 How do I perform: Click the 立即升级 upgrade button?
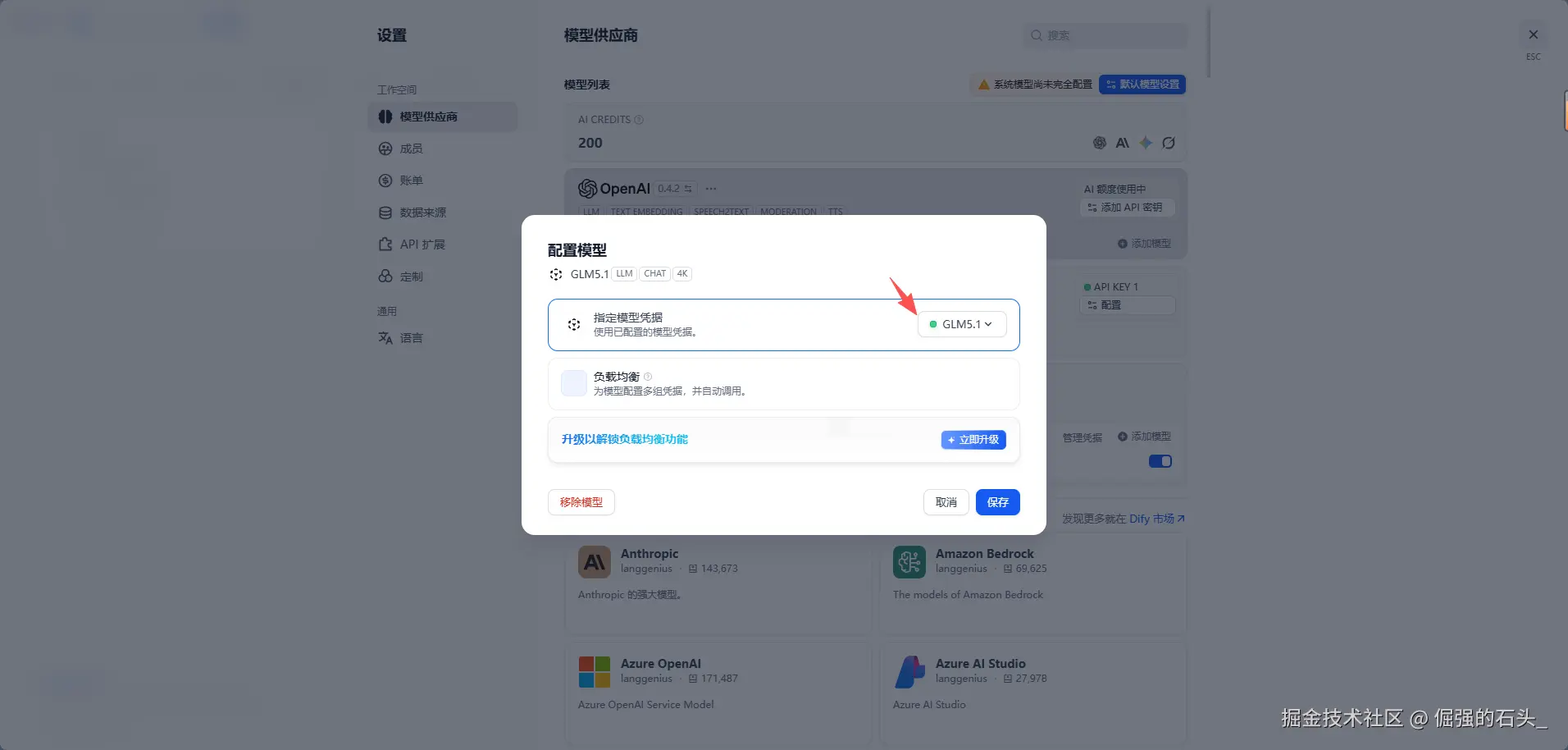click(x=973, y=440)
